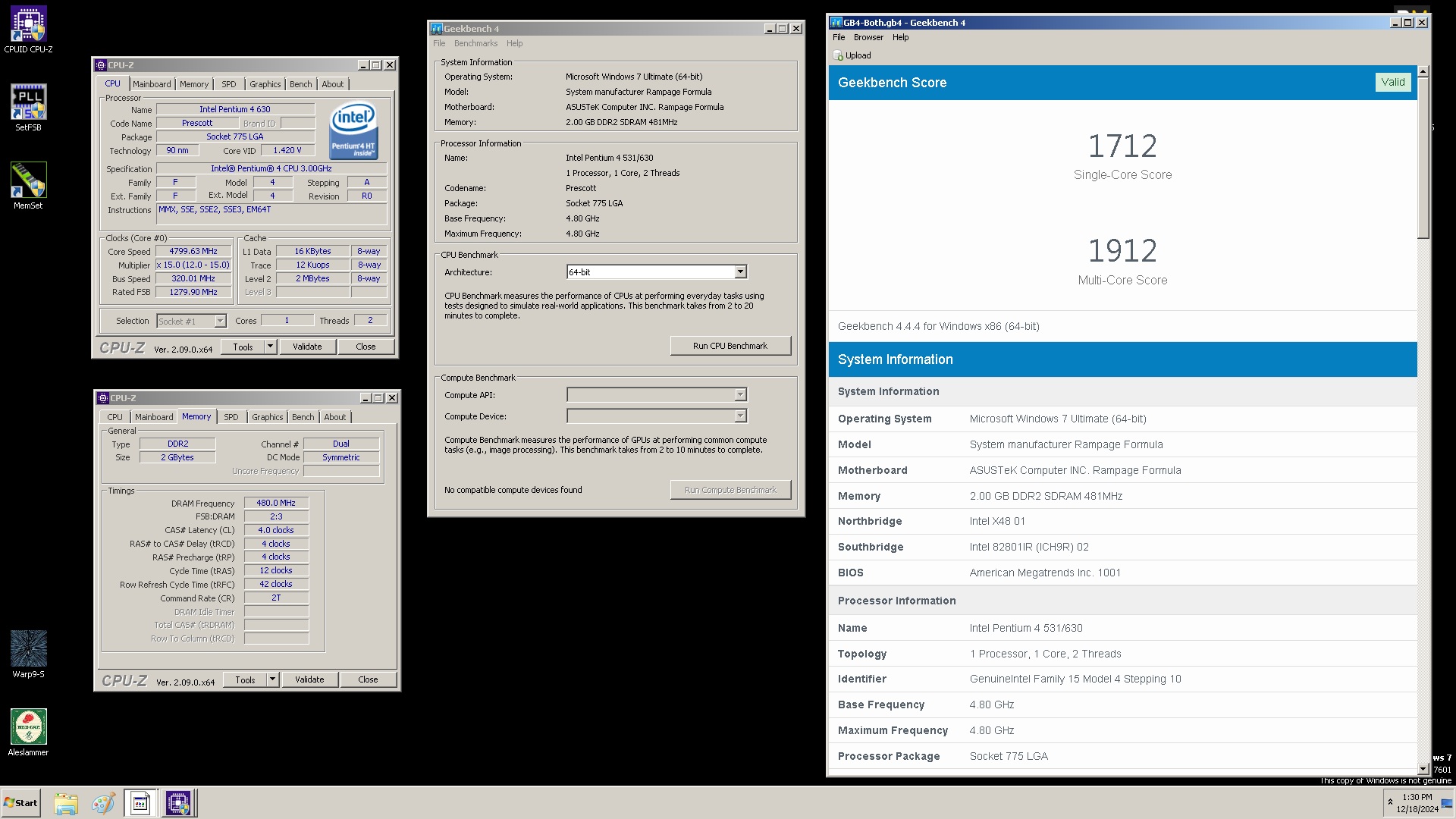This screenshot has height=819, width=1456.
Task: Click Validate in lower CPU-Z window
Action: (x=309, y=679)
